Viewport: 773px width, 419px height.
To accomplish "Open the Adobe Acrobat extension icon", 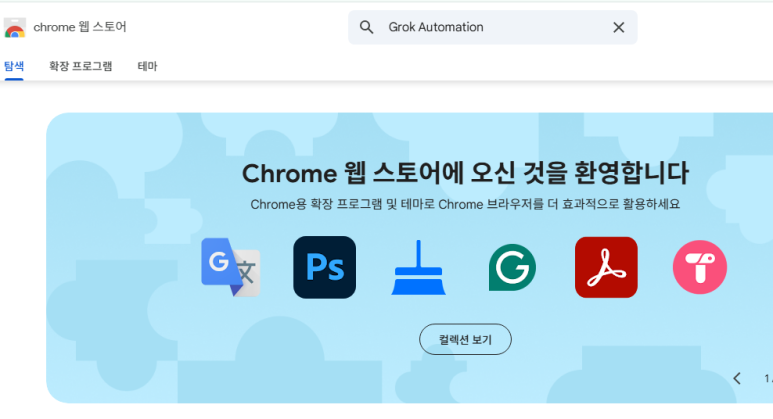I will click(x=606, y=267).
